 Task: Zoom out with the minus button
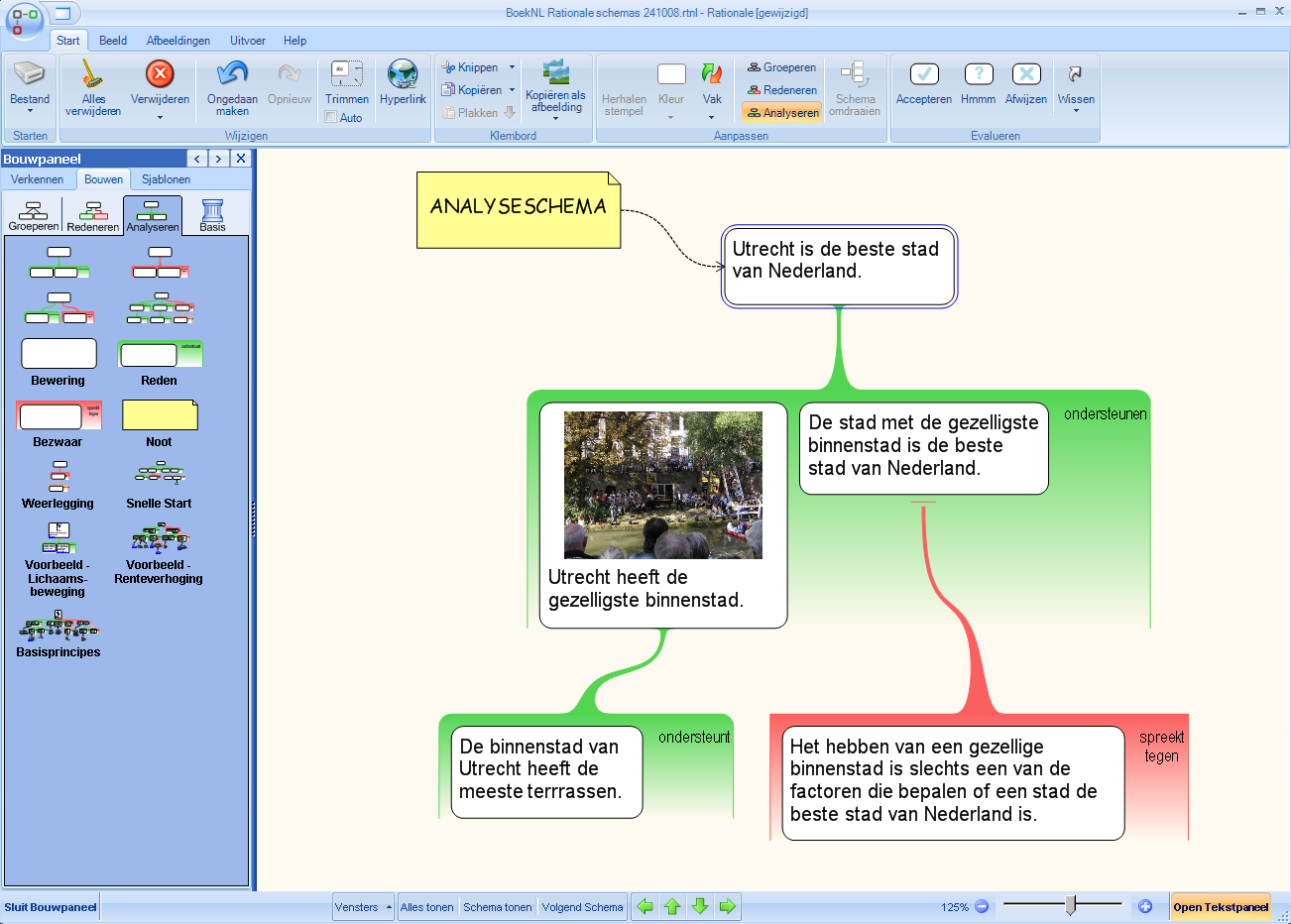[982, 906]
